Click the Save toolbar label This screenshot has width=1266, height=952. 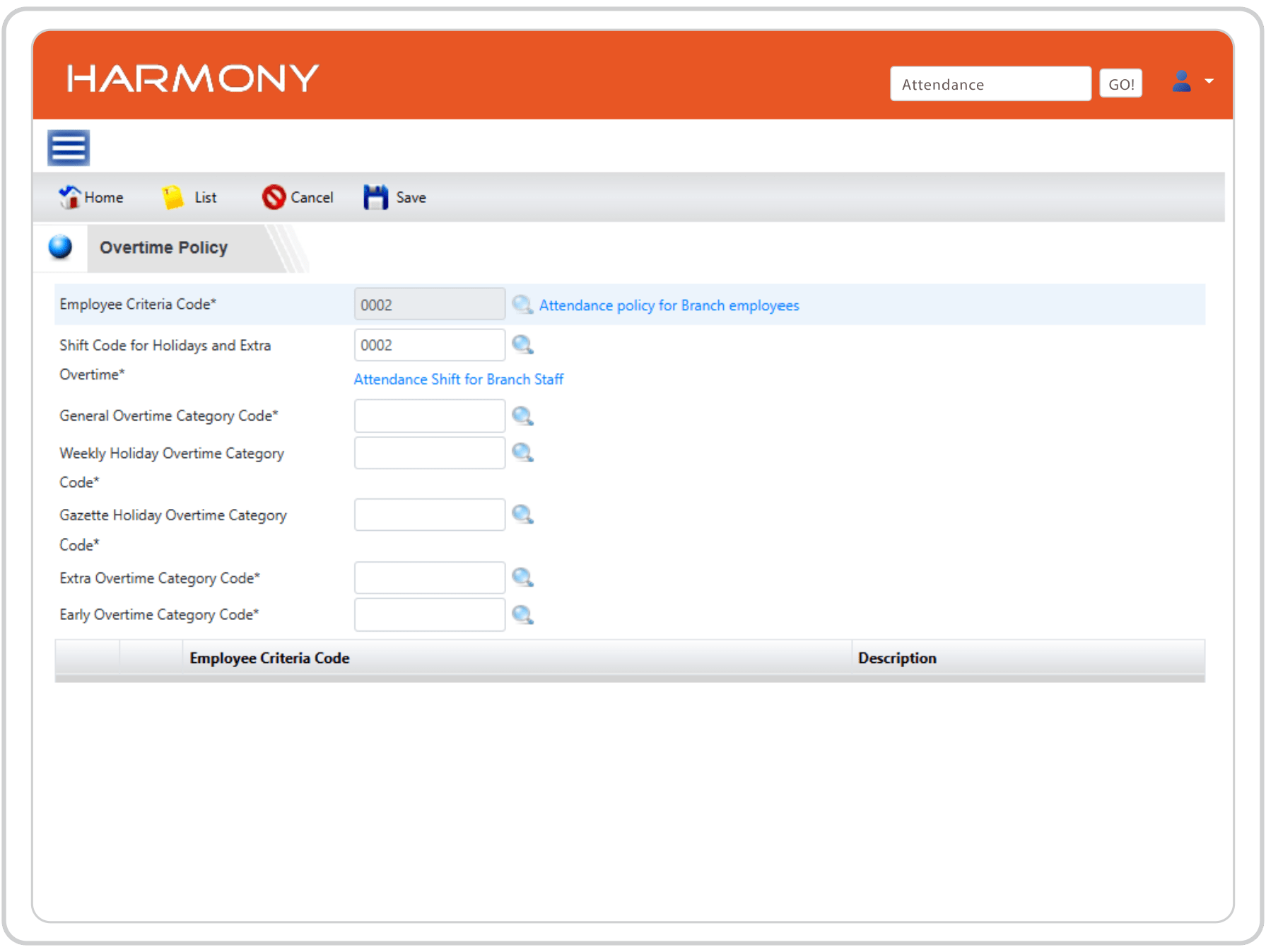pos(411,198)
